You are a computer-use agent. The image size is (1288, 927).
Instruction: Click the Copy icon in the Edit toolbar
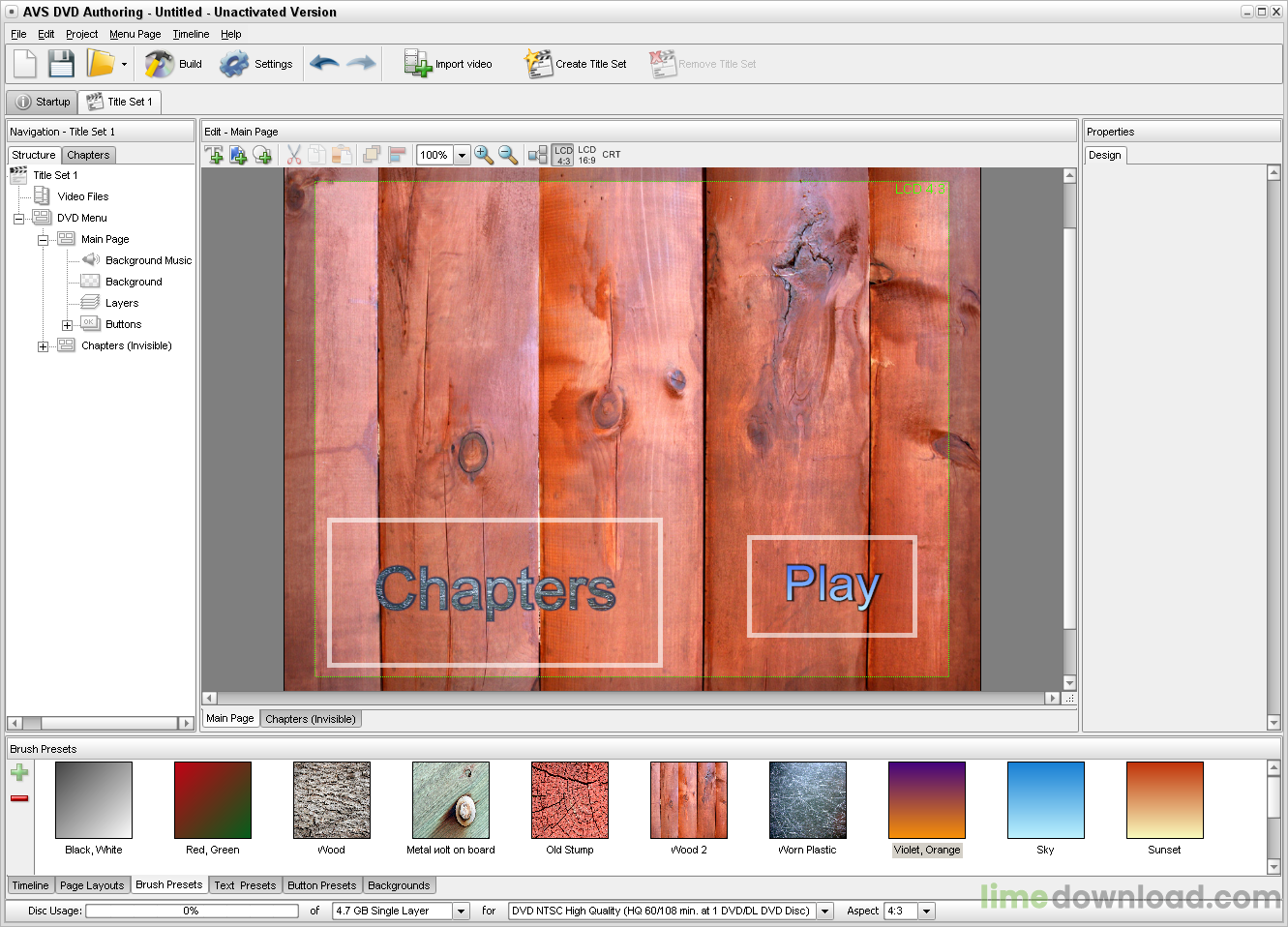pyautogui.click(x=317, y=155)
